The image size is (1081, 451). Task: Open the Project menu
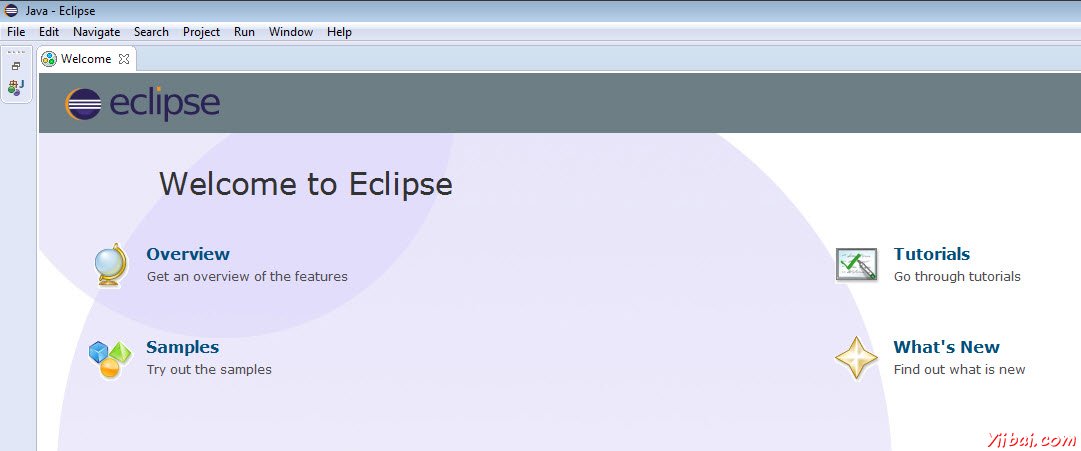pyautogui.click(x=201, y=32)
